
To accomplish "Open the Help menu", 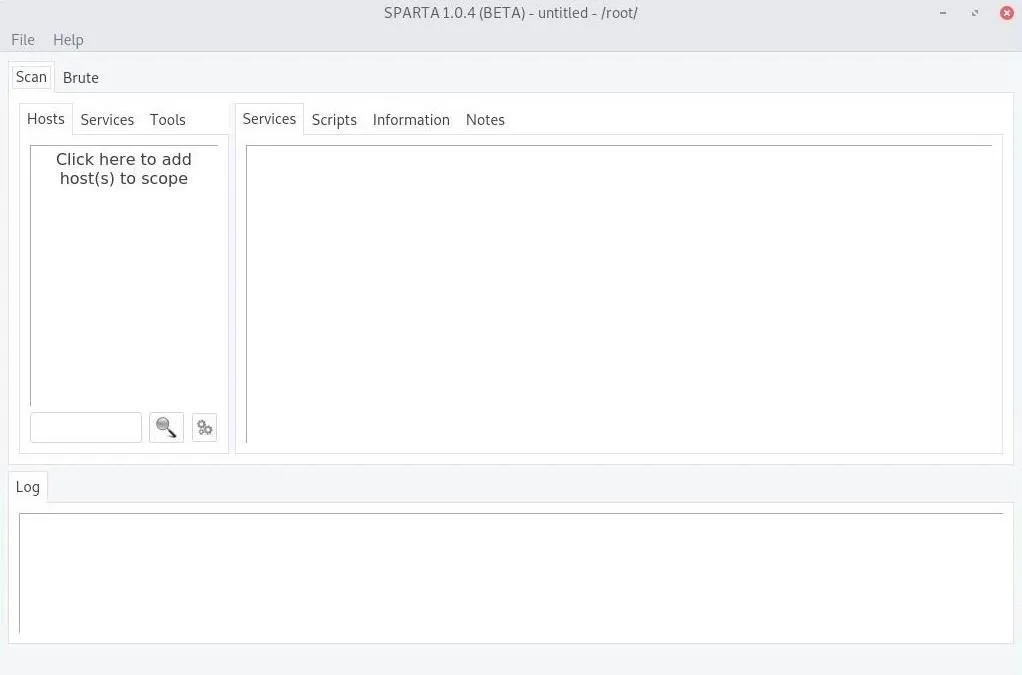I will point(68,40).
